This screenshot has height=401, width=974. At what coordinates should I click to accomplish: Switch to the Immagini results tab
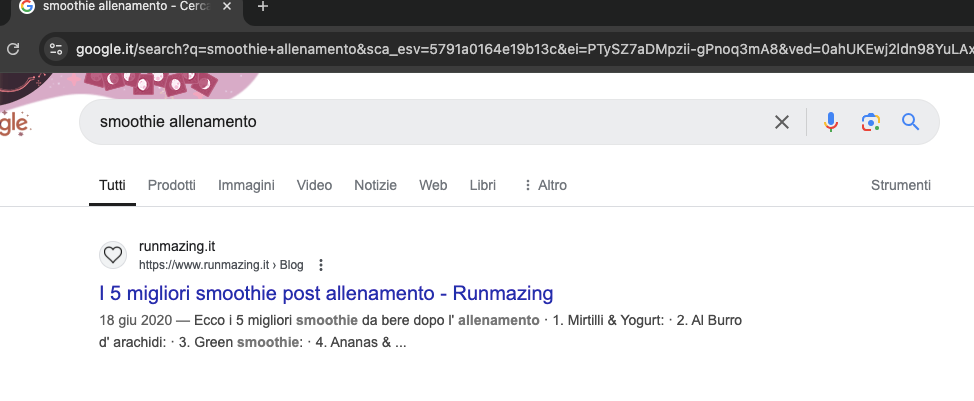[246, 185]
